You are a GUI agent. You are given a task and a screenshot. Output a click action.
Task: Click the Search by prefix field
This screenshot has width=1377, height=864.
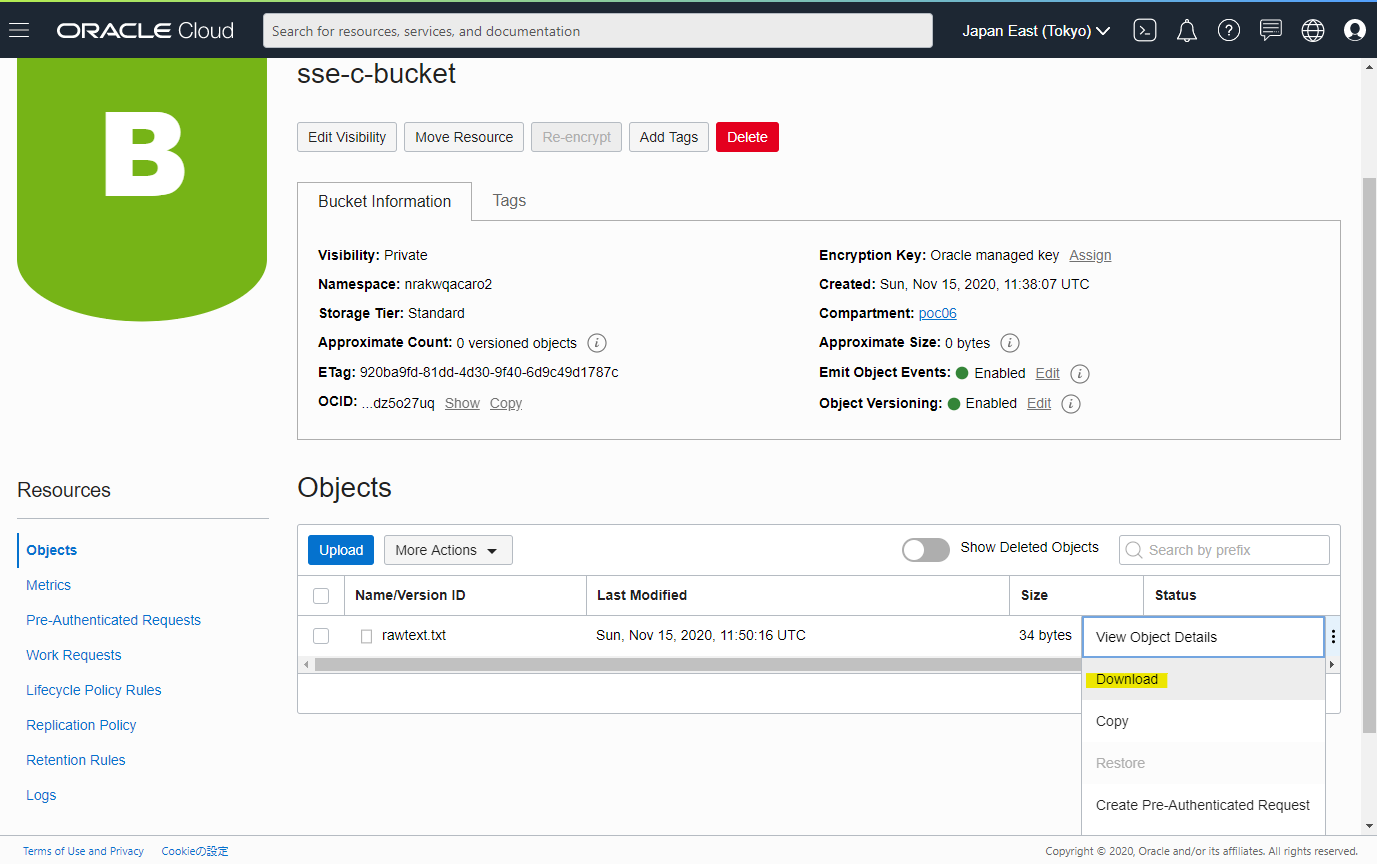coord(1224,550)
